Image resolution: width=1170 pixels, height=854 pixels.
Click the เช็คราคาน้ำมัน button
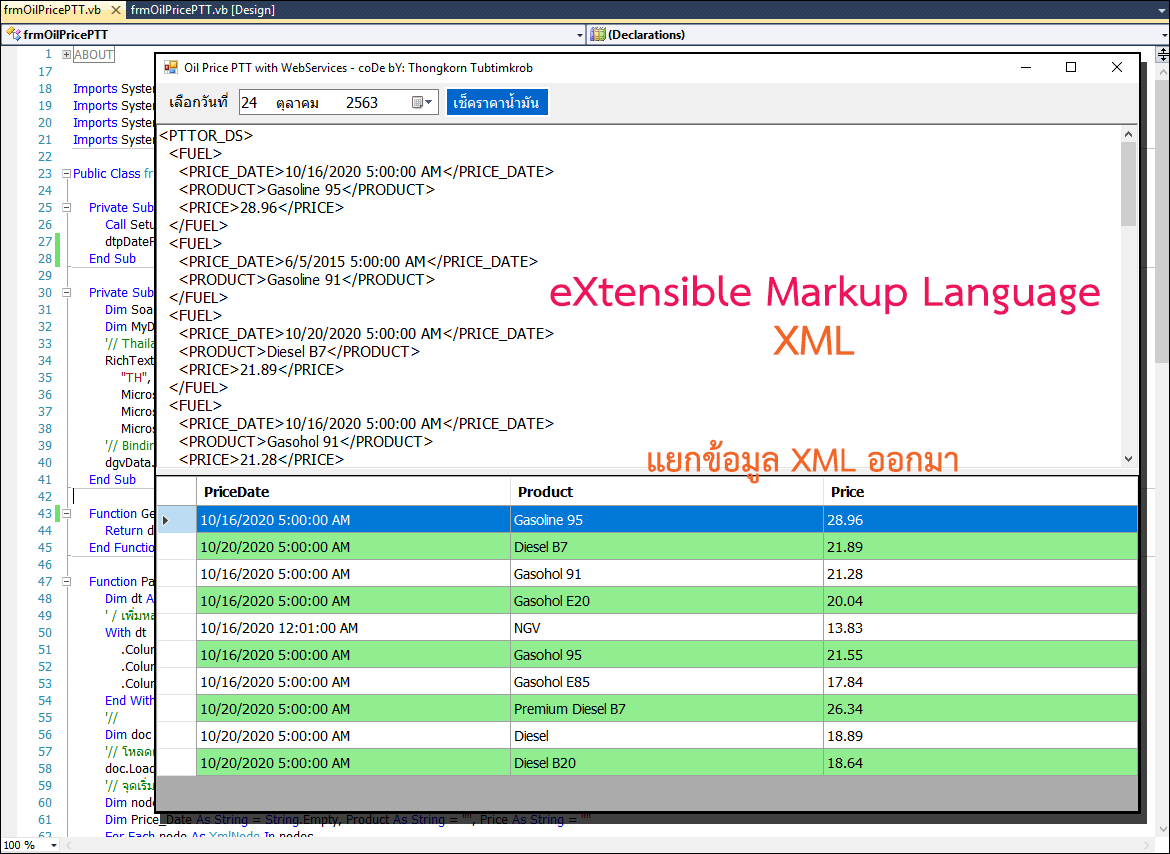tap(497, 103)
